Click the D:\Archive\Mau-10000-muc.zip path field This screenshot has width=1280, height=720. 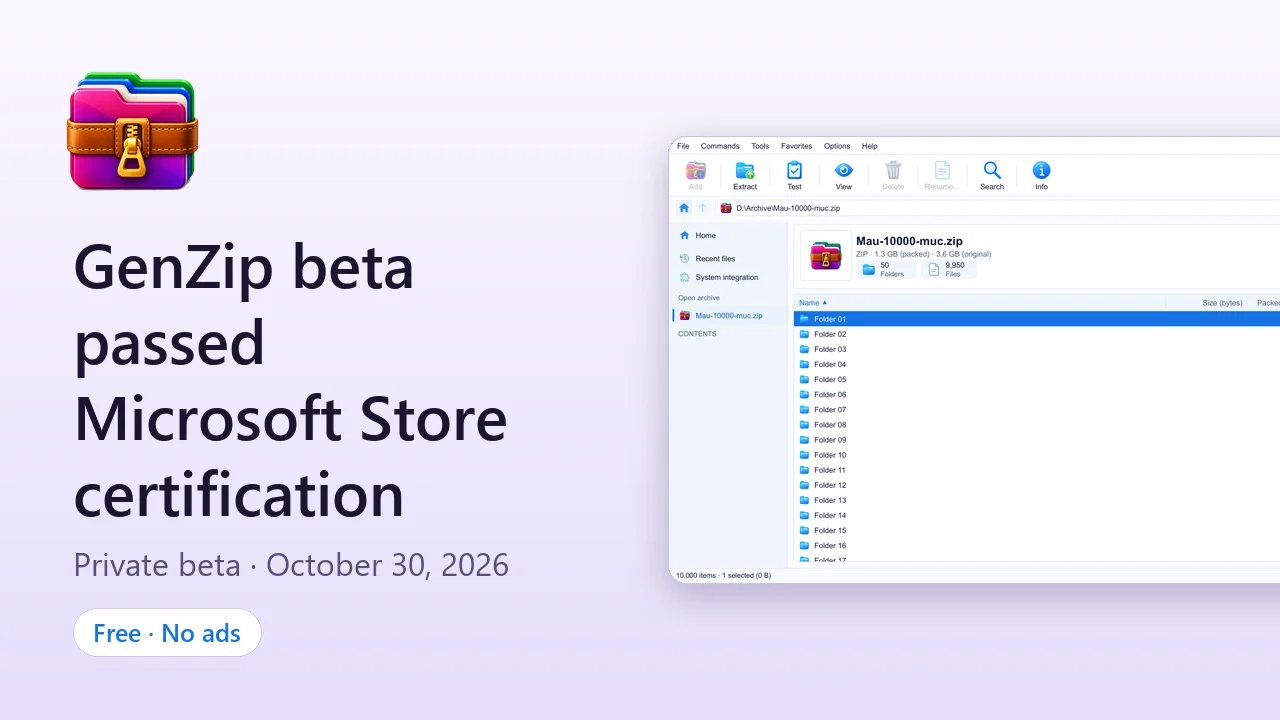point(997,208)
